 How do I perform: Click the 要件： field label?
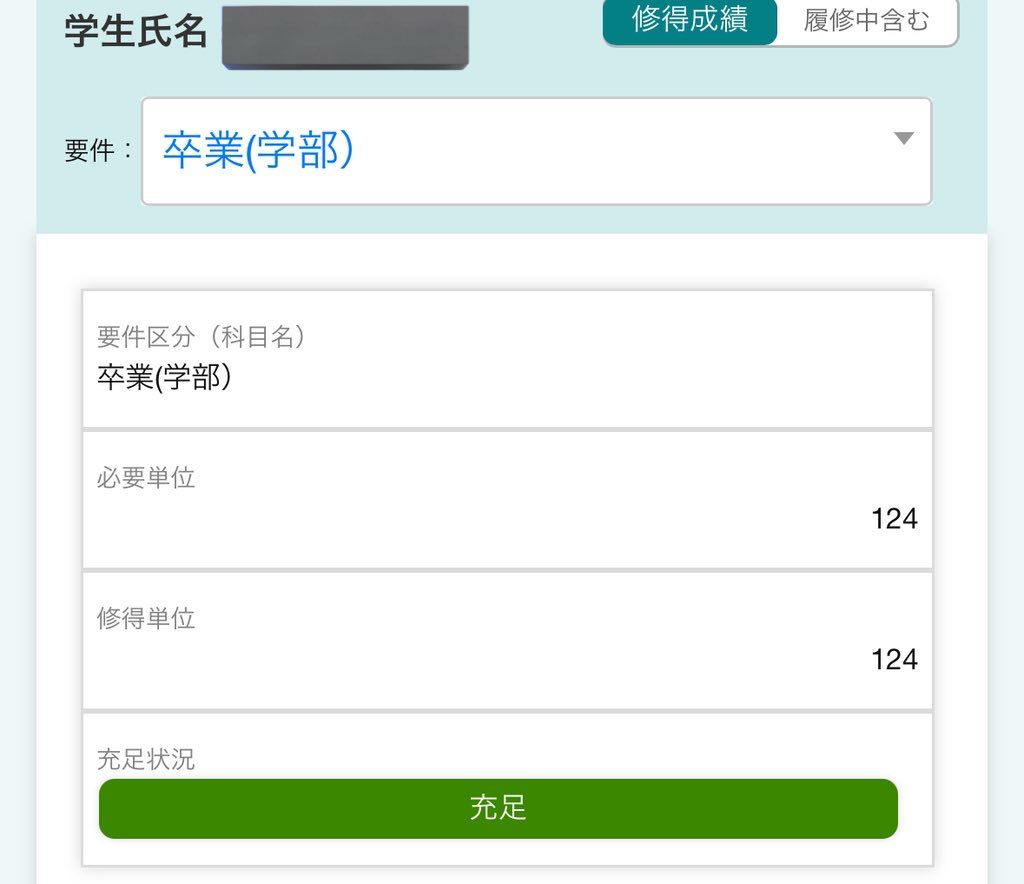(98, 151)
